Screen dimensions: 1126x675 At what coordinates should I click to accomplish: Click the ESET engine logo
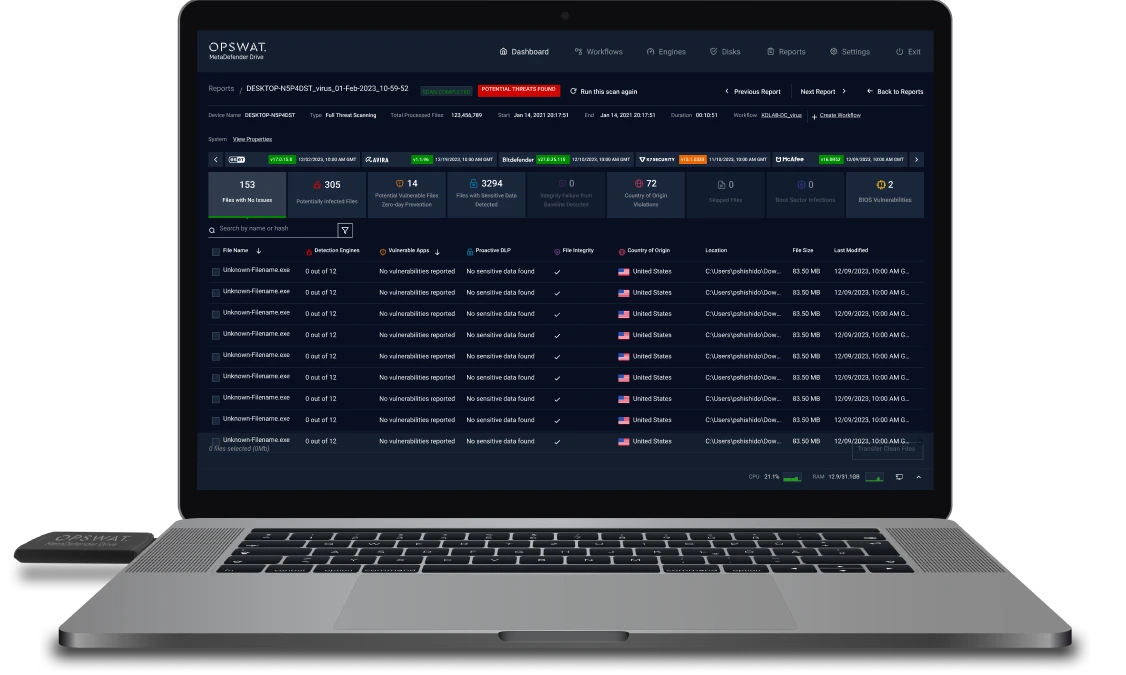[x=237, y=159]
